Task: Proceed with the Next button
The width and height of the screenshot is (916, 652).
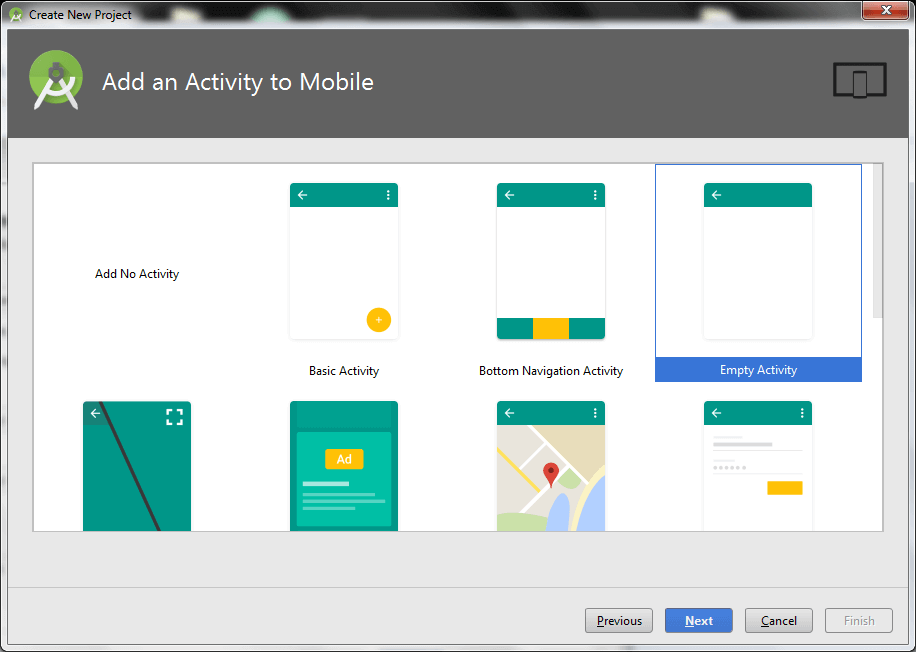Action: point(698,621)
